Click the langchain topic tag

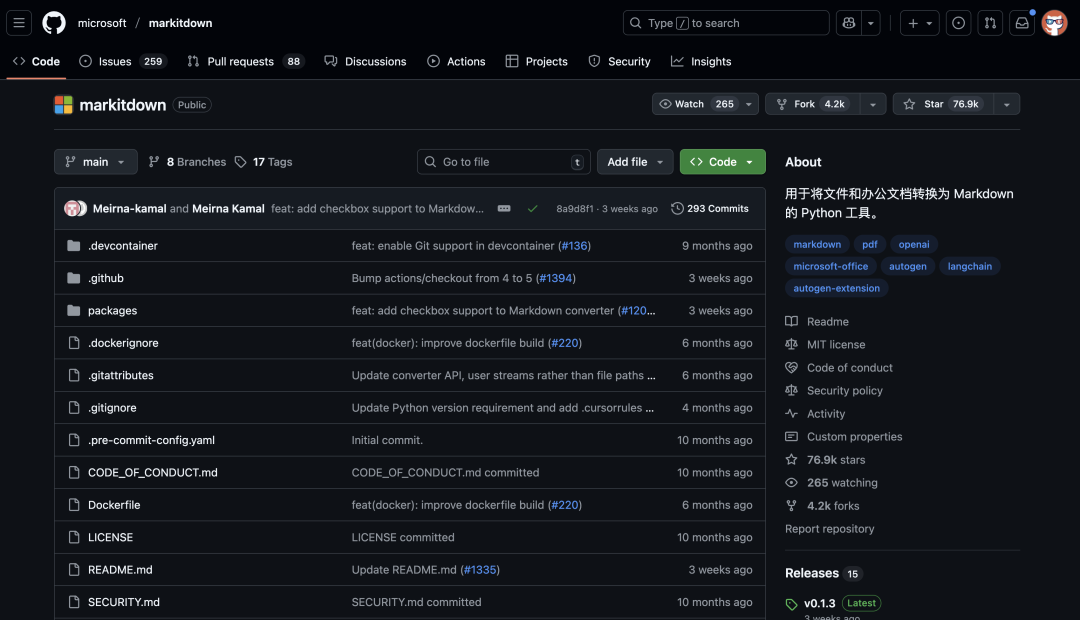tap(970, 267)
